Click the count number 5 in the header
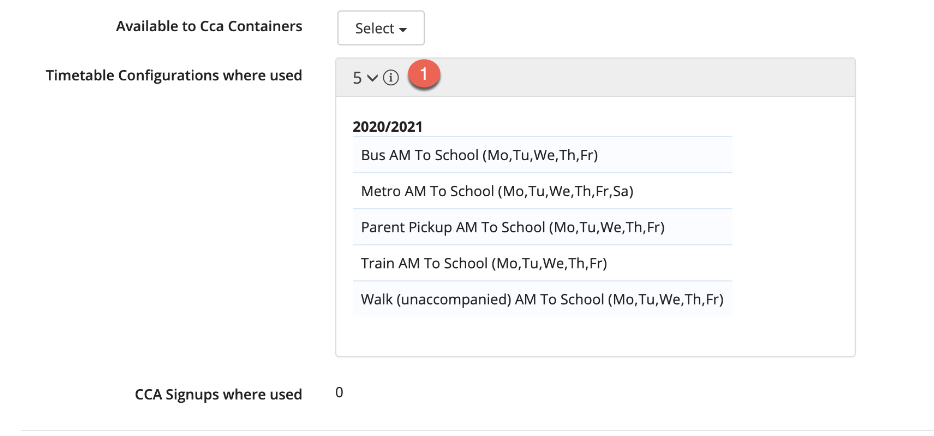The width and height of the screenshot is (934, 436). (x=358, y=77)
